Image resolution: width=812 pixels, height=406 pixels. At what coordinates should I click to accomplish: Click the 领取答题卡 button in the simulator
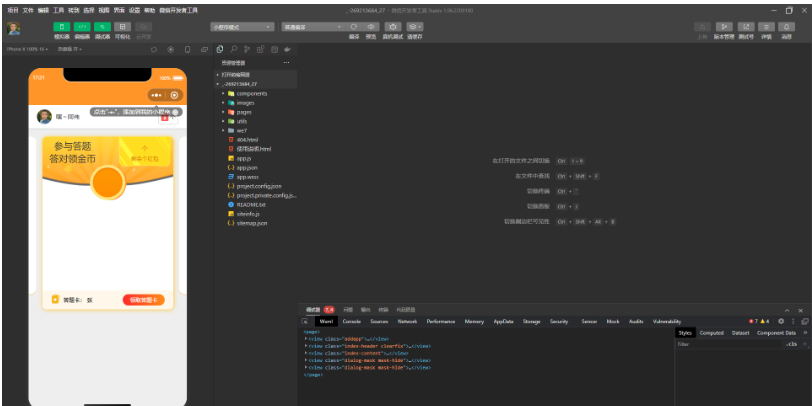143,299
